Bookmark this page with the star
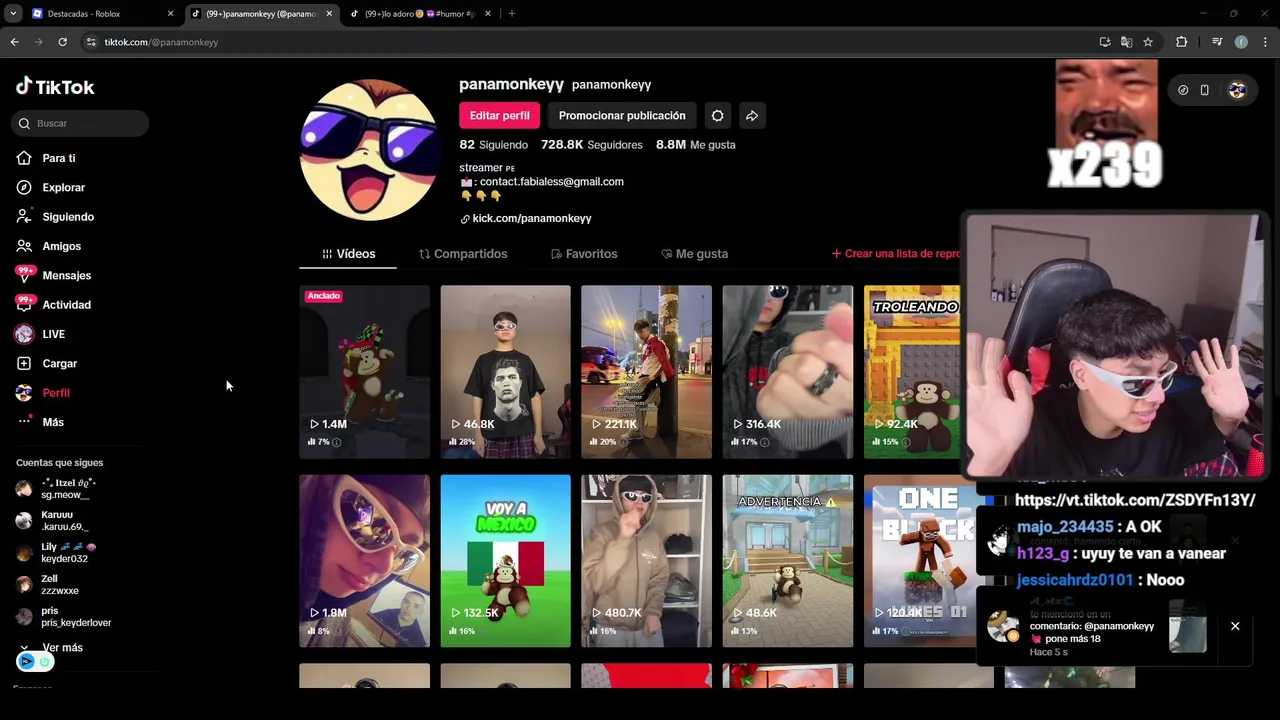 (x=1148, y=42)
